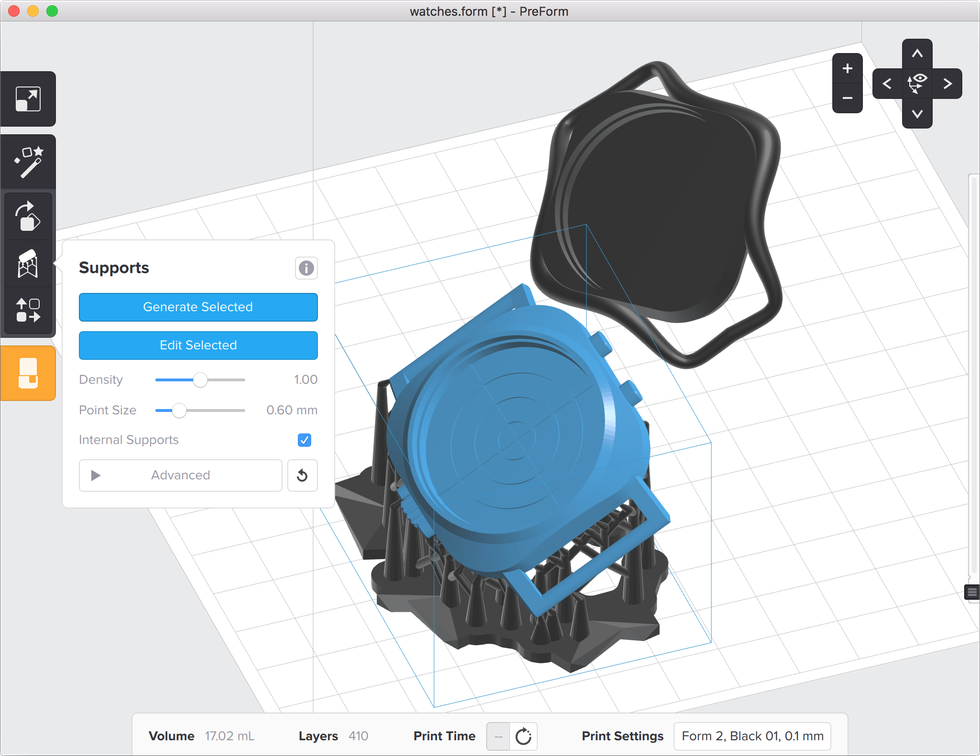Image resolution: width=980 pixels, height=756 pixels.
Task: Select the Size scaling tool
Action: (x=28, y=98)
